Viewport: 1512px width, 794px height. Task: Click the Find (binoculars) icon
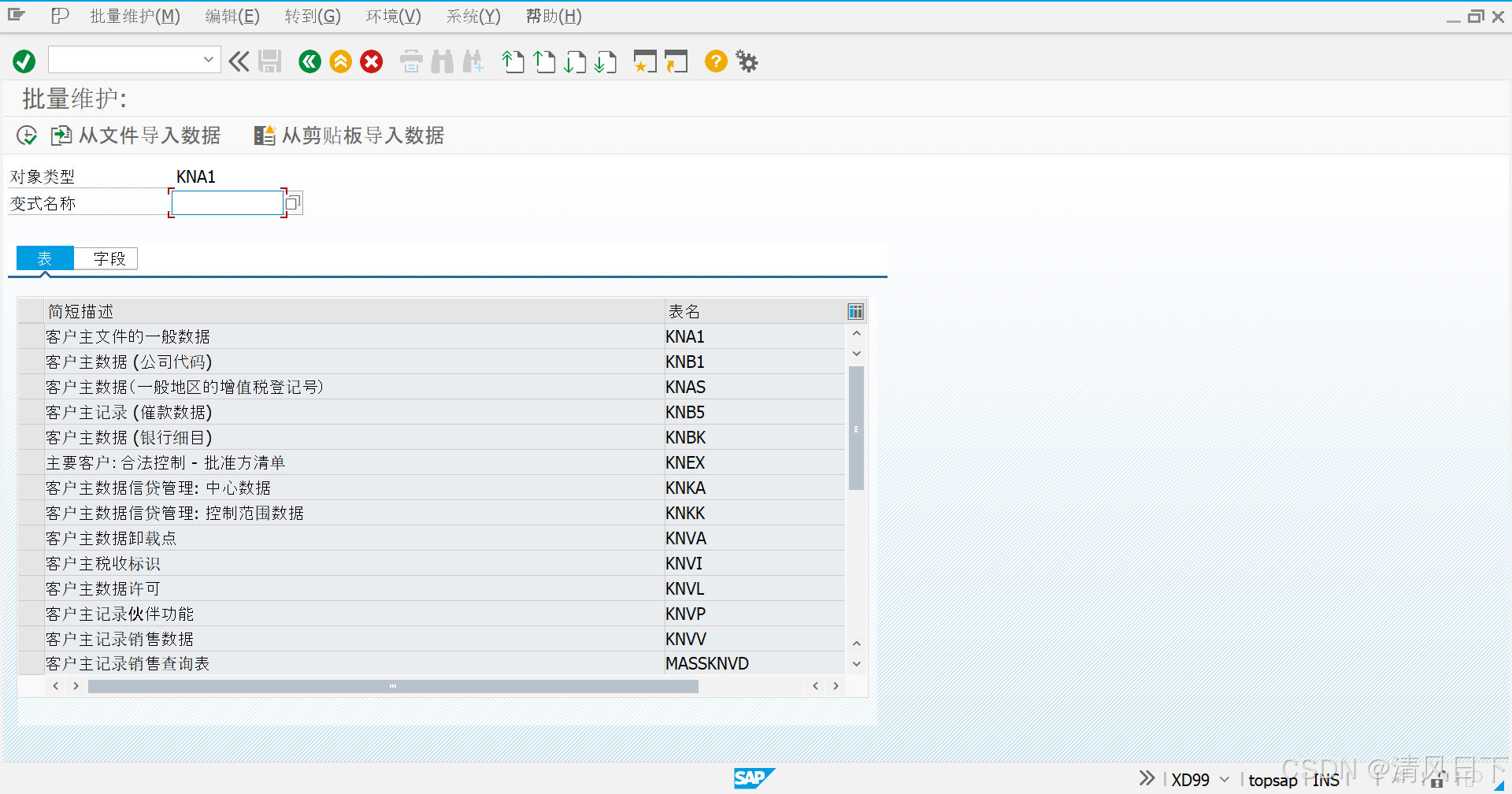442,61
